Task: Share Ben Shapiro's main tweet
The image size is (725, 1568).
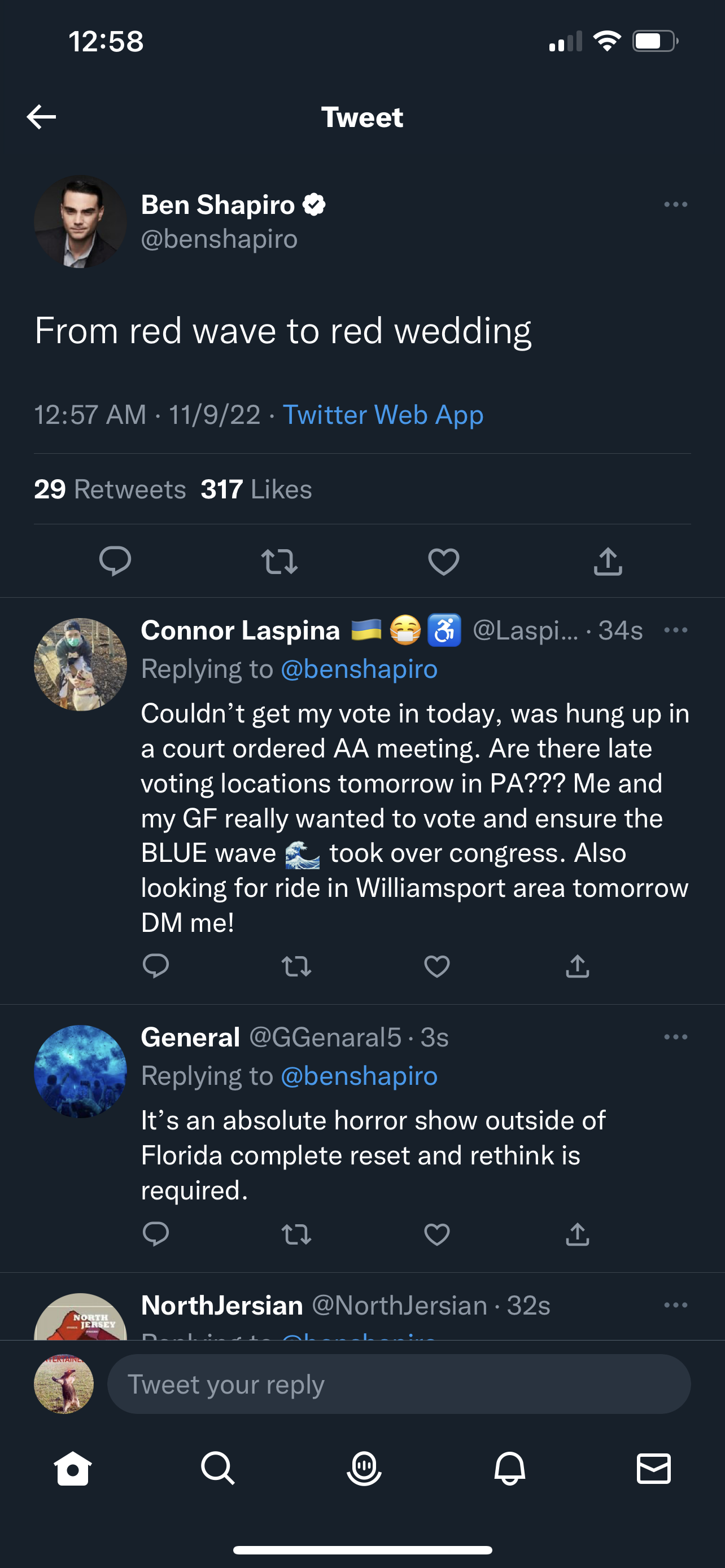Action: click(x=608, y=561)
